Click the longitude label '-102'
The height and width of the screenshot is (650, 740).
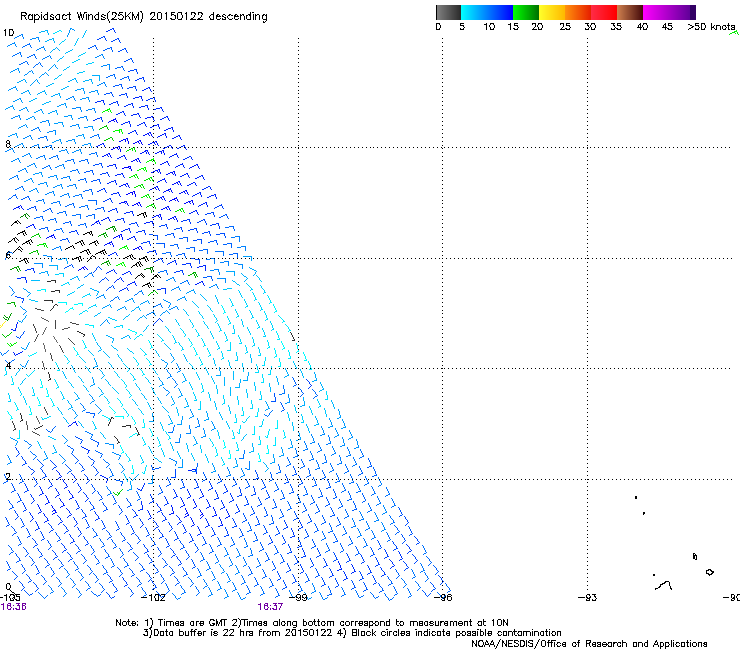(x=154, y=598)
